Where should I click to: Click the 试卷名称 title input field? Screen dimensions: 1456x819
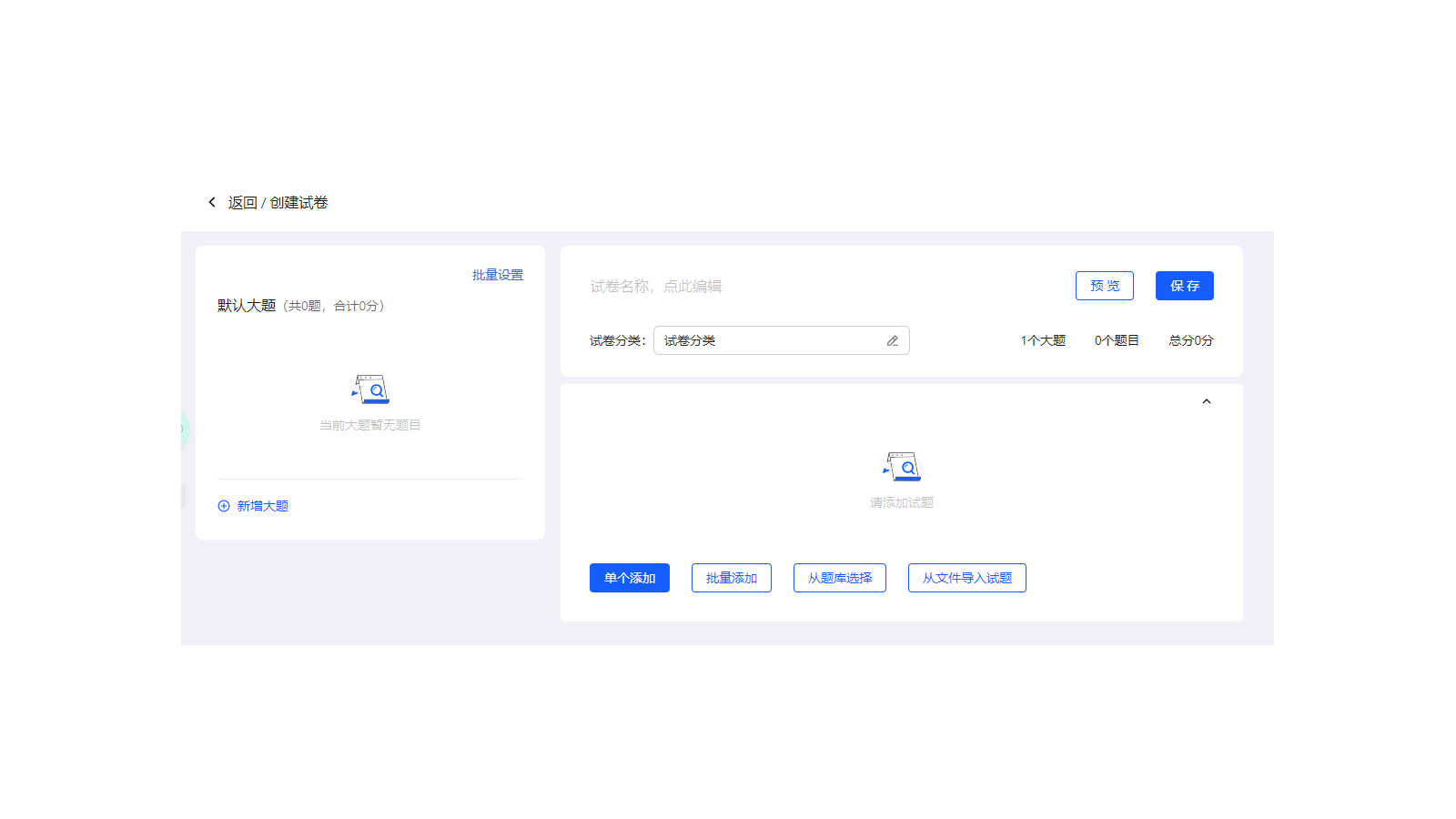click(657, 285)
